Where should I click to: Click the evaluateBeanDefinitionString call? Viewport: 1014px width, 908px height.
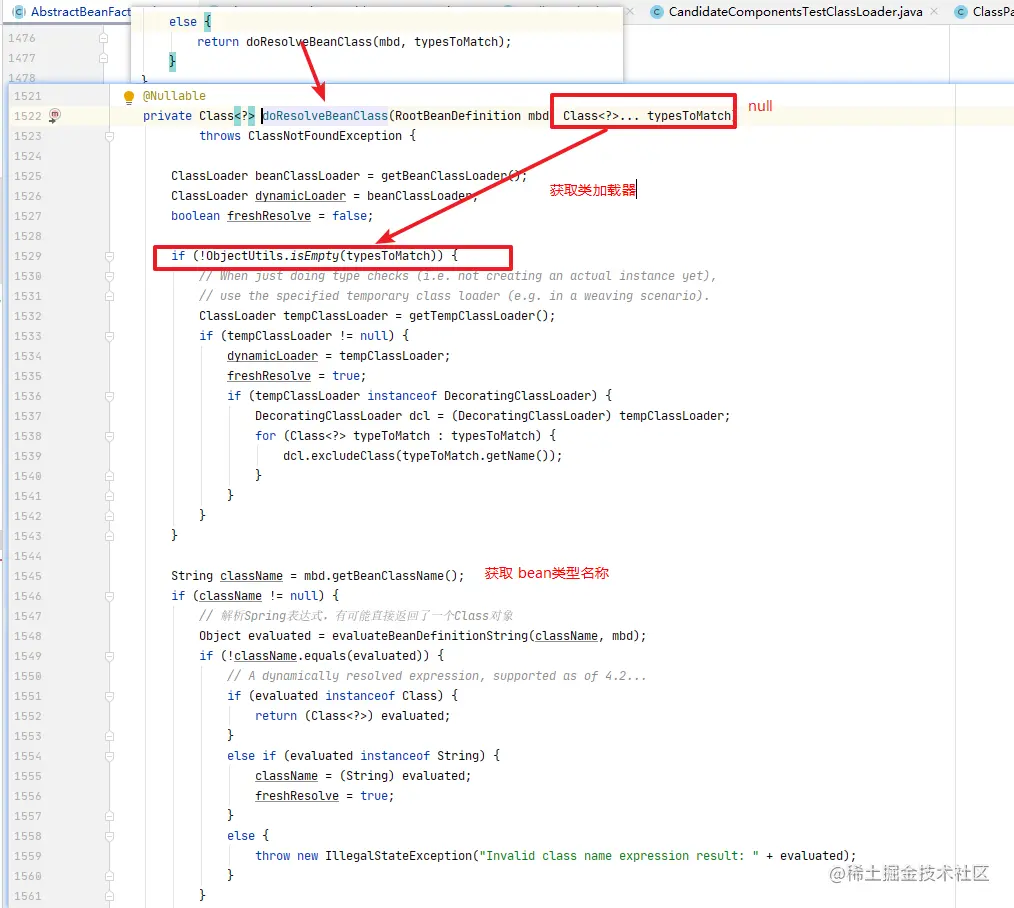pyautogui.click(x=430, y=636)
